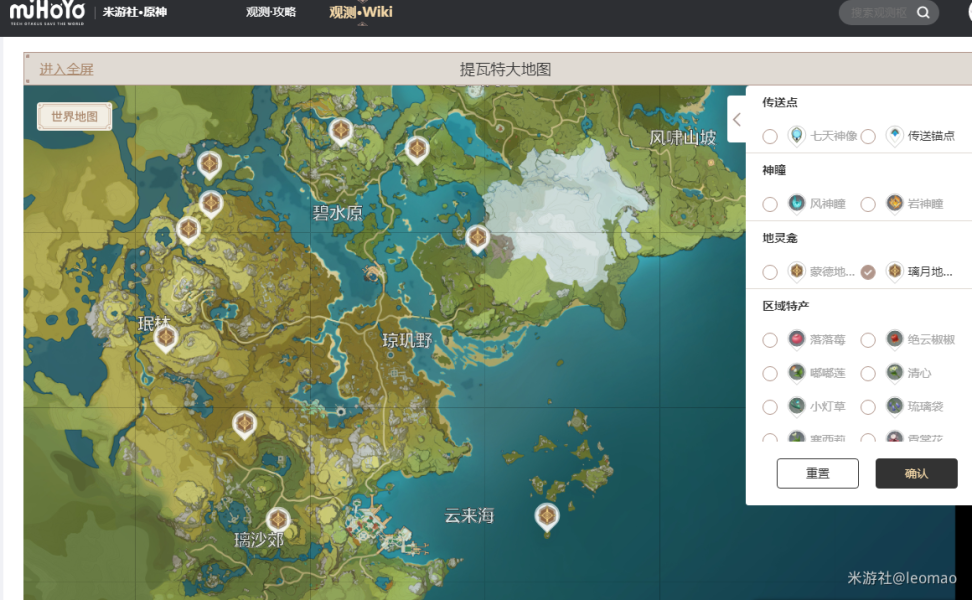Collapse the filter panel with the arrow

pyautogui.click(x=736, y=119)
